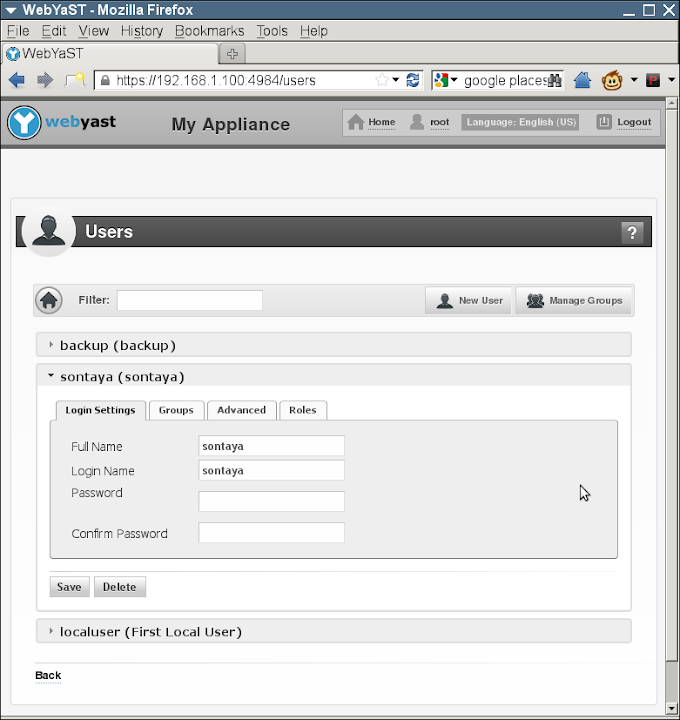Select the WebYaST browser tab
680x720 pixels.
[110, 54]
